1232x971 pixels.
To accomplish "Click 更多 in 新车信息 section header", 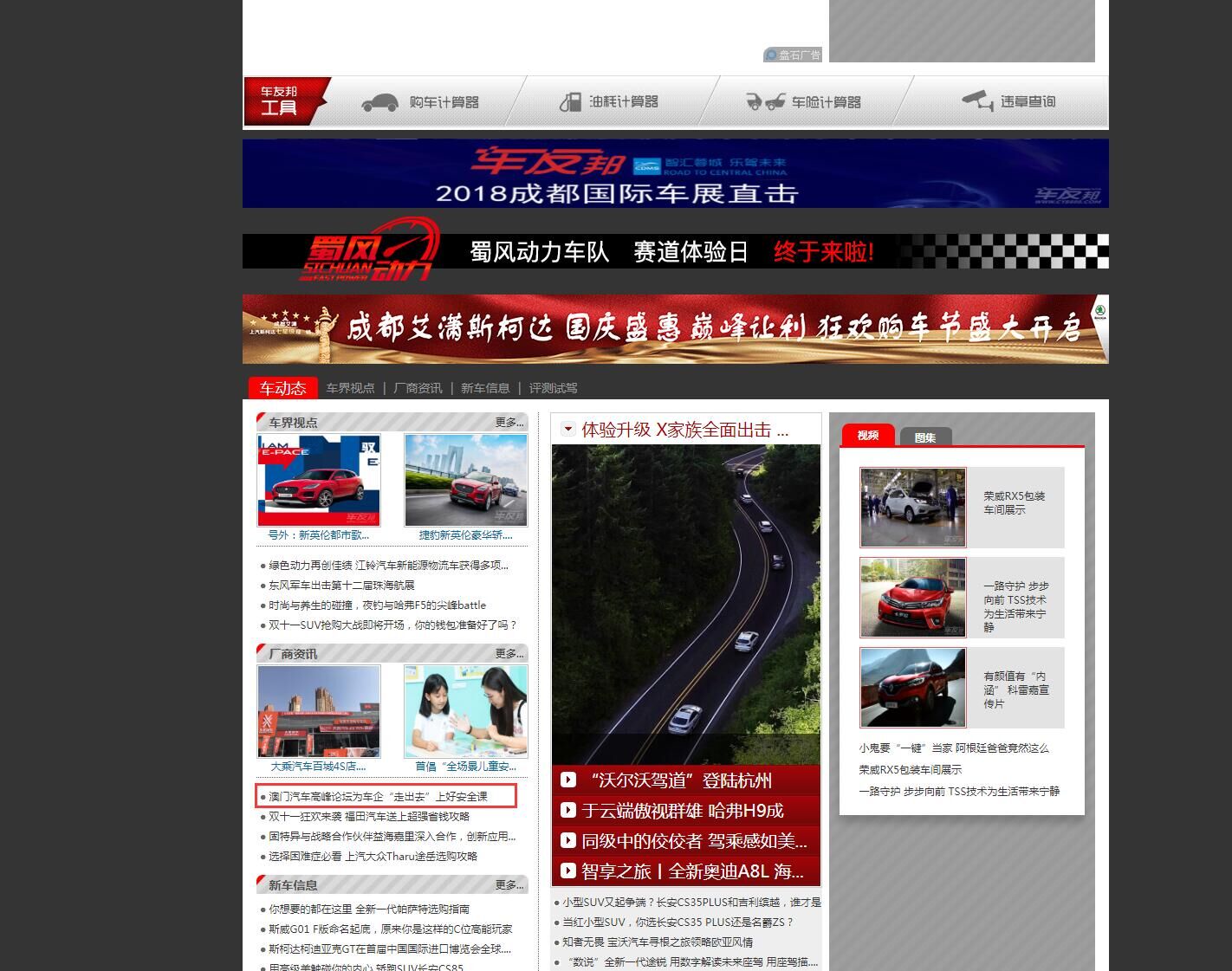I will point(509,885).
